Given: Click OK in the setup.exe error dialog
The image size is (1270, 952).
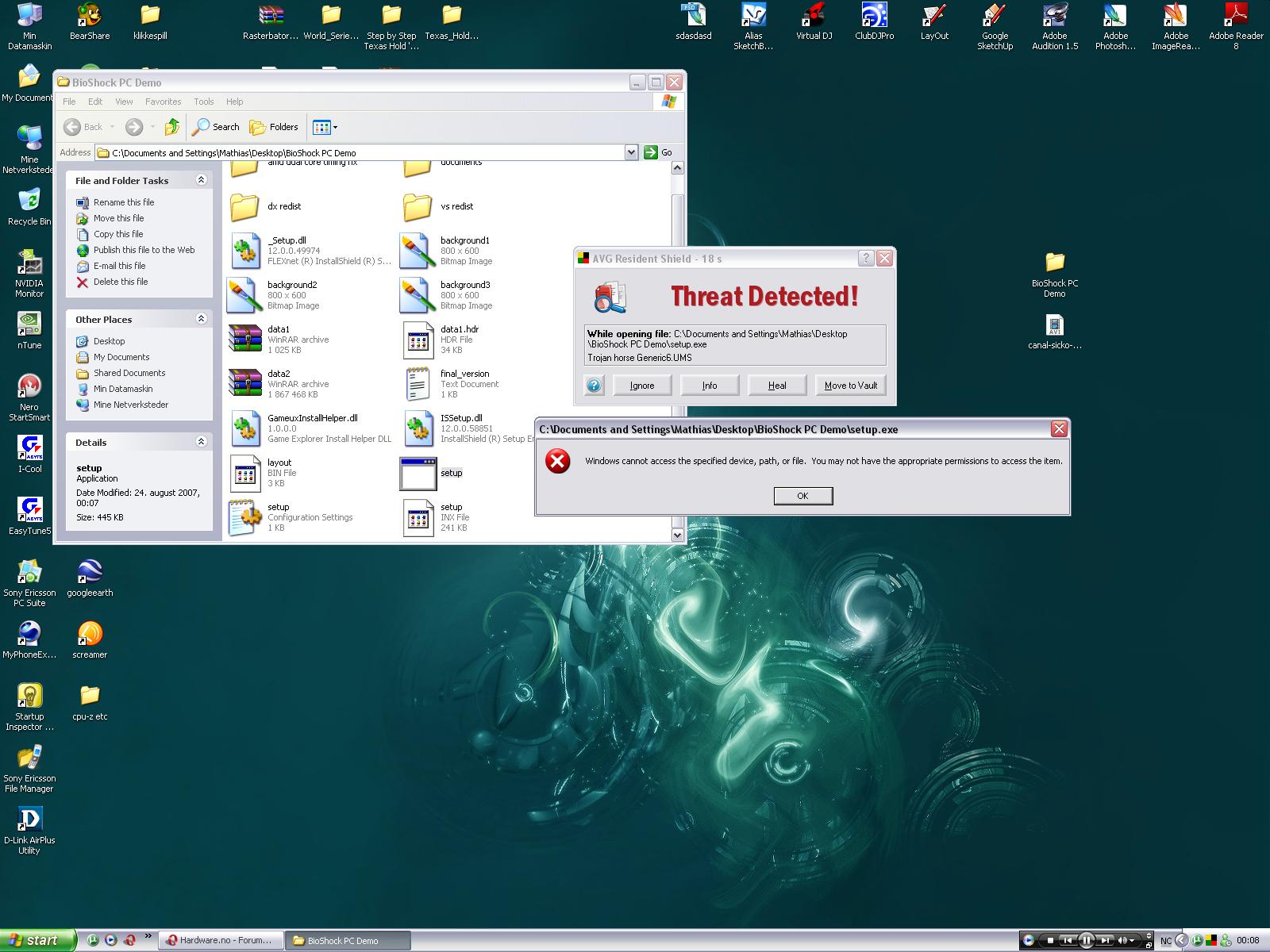Looking at the screenshot, I should pos(802,496).
